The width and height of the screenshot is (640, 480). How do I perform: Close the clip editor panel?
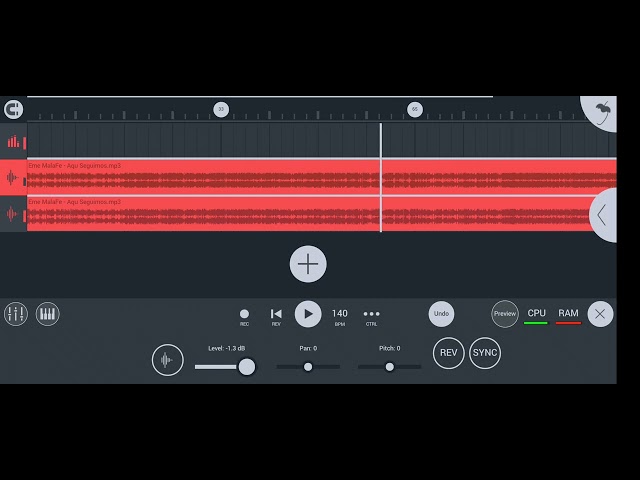pyautogui.click(x=600, y=314)
